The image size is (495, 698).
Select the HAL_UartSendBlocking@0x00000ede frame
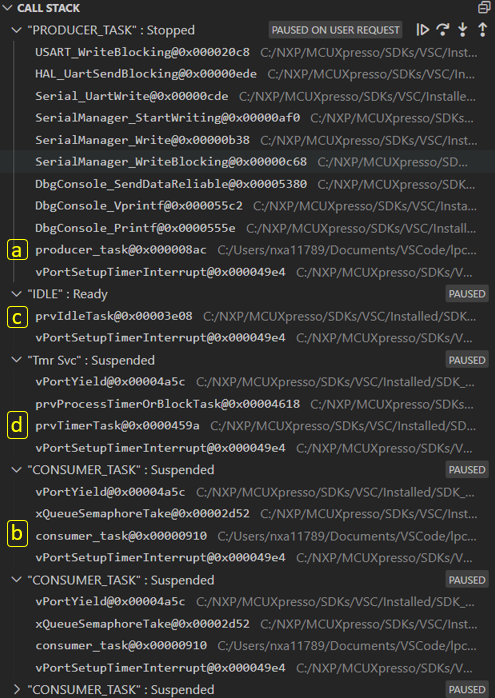[x=248, y=74]
